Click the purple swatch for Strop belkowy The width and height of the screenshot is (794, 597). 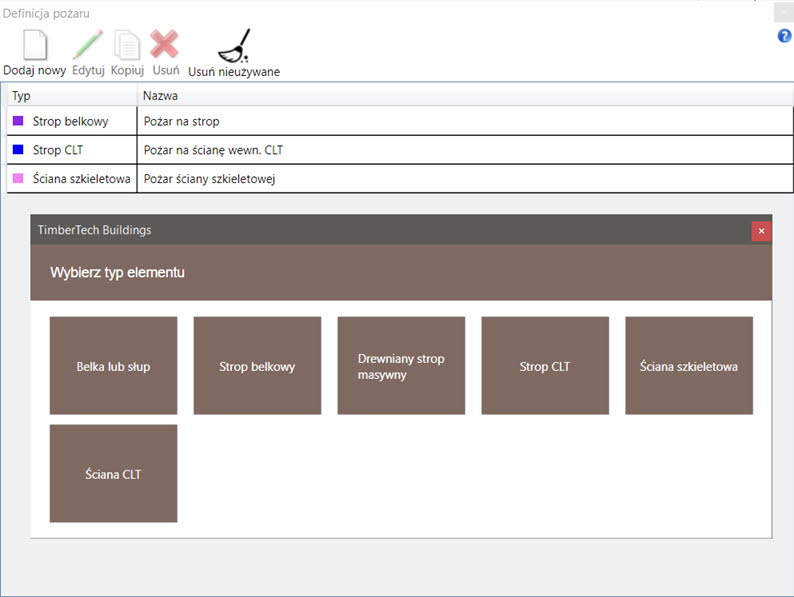[18, 121]
